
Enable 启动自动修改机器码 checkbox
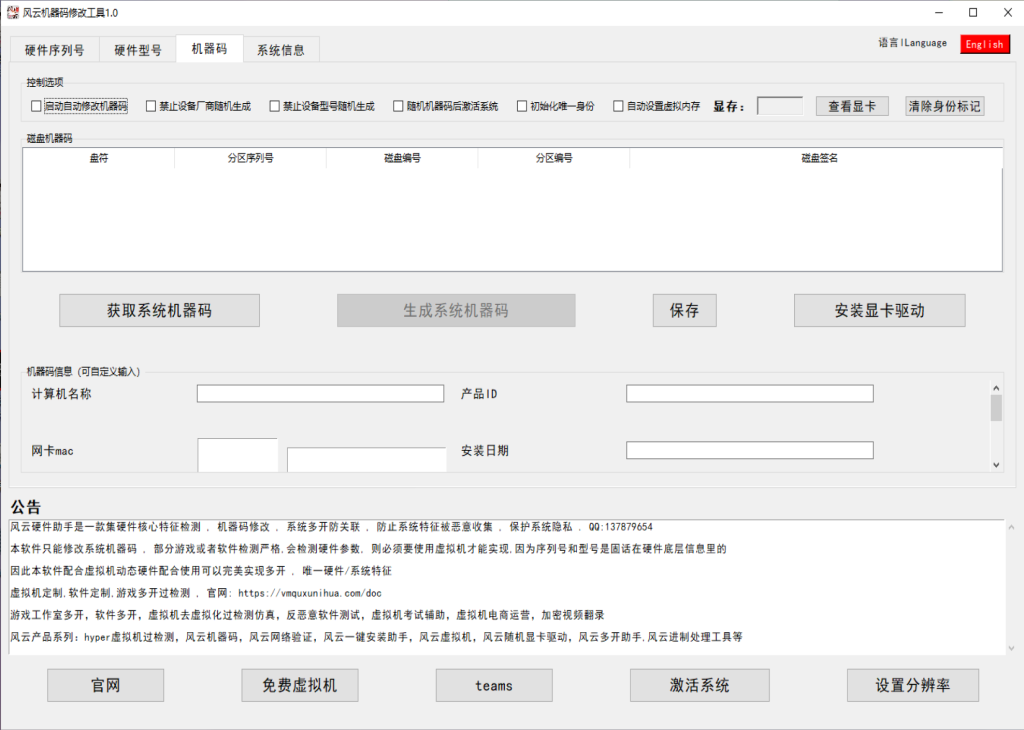tap(36, 105)
